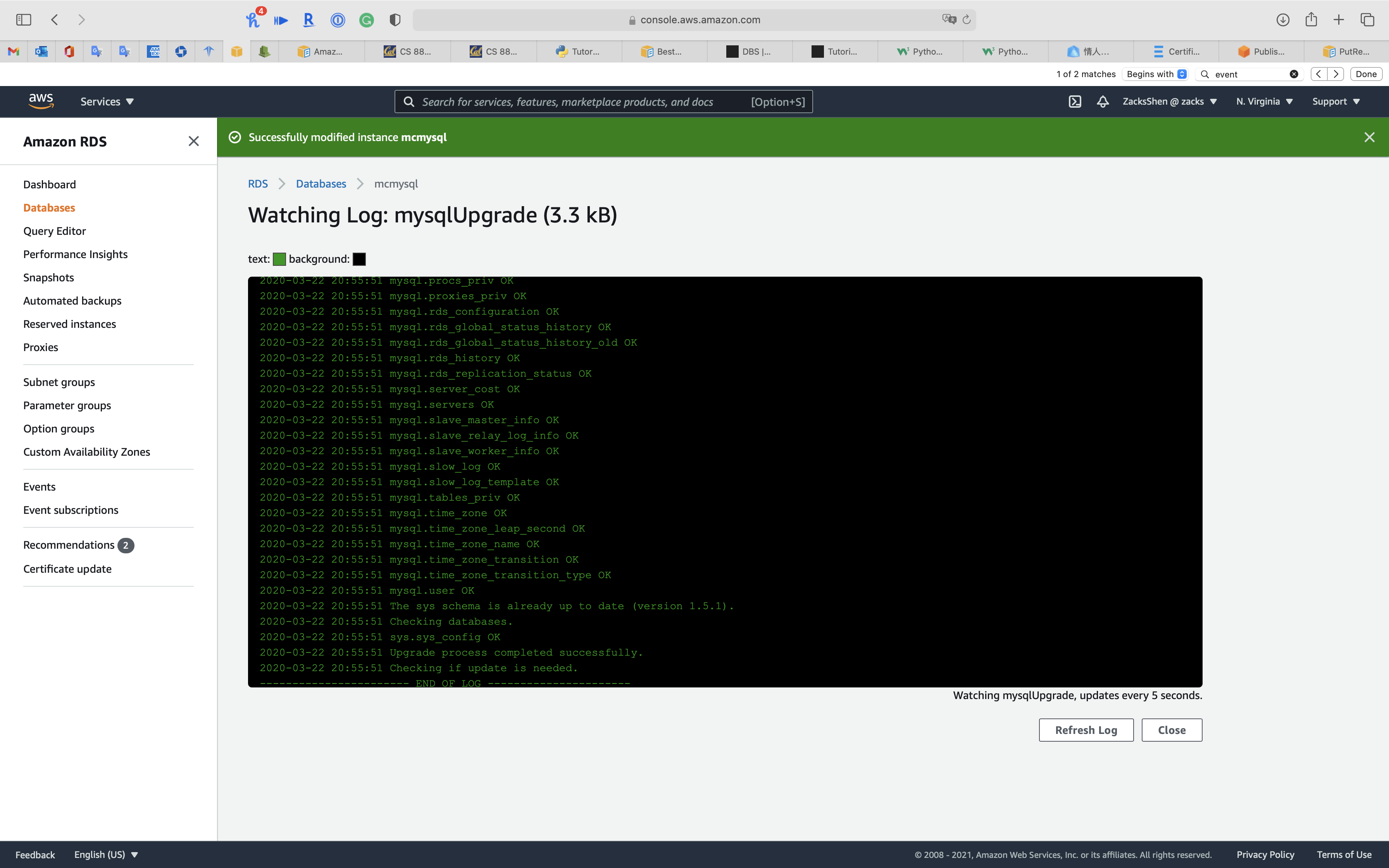Click the Databases breadcrumb link
1389x868 pixels.
coord(321,184)
